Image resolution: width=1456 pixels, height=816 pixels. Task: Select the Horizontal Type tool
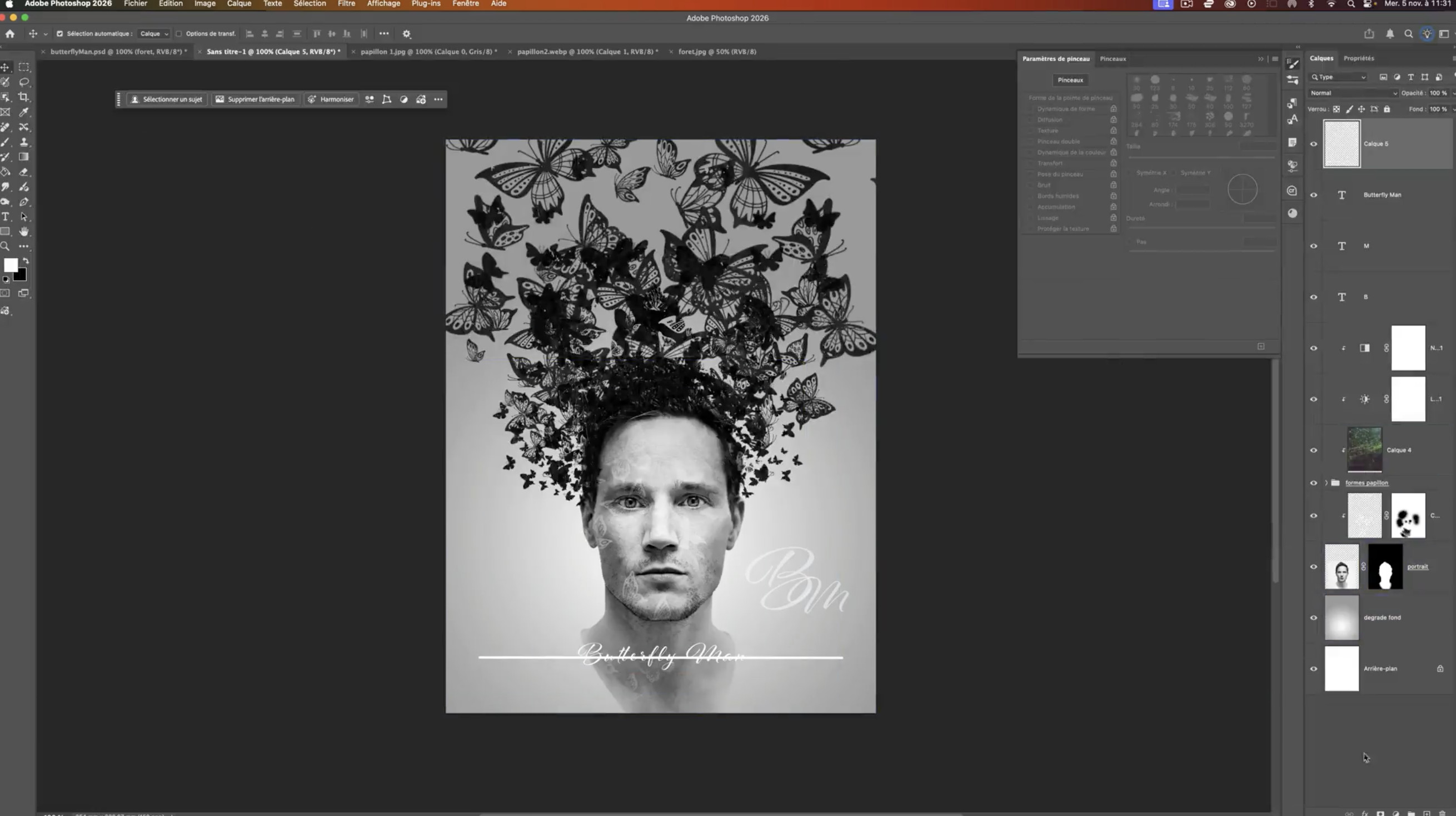tap(6, 217)
